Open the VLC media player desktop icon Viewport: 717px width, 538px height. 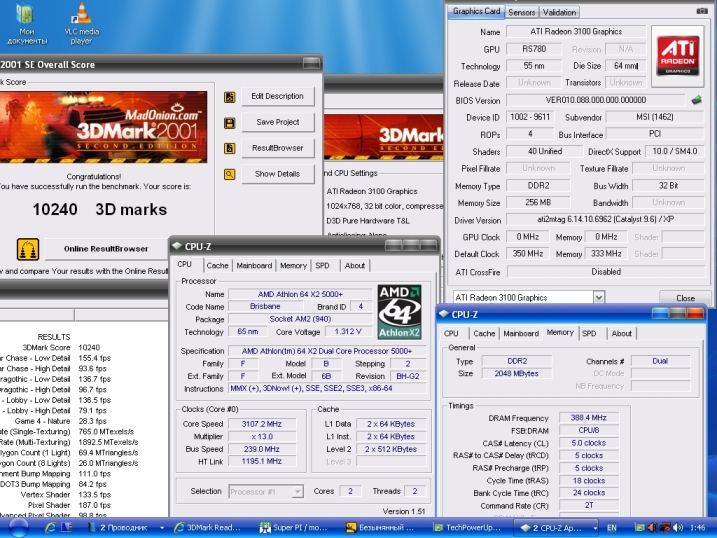coord(81,23)
